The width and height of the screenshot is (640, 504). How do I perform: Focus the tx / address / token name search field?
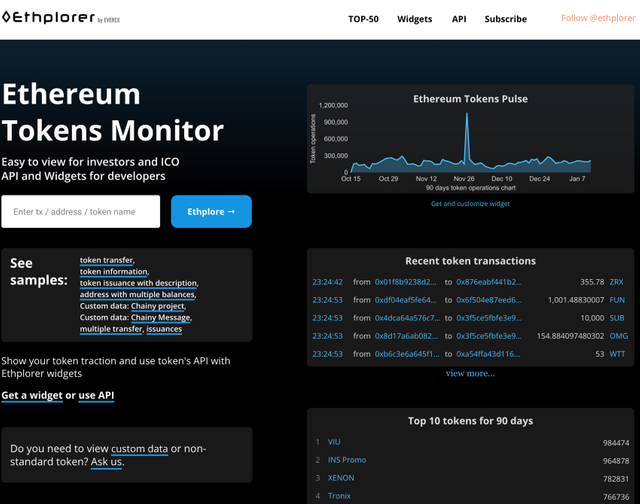pos(81,211)
